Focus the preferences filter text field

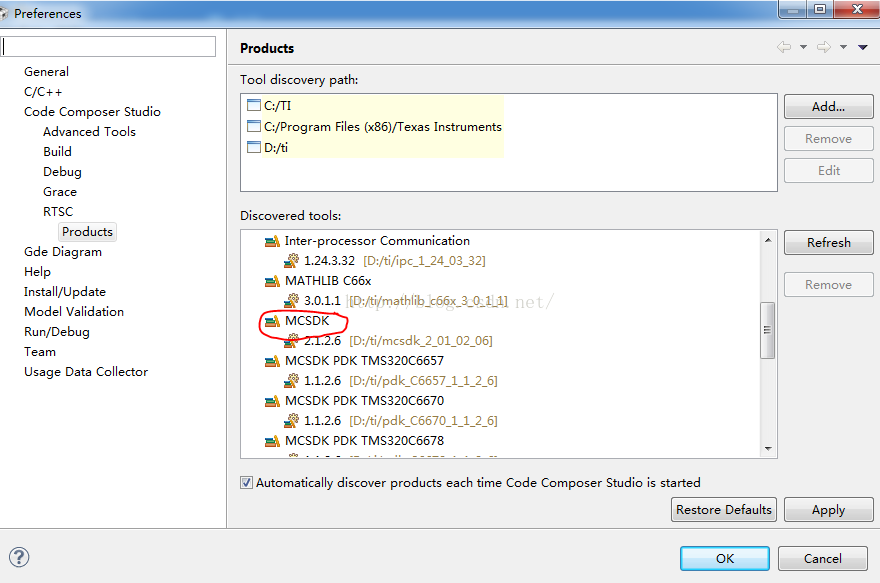[x=108, y=47]
